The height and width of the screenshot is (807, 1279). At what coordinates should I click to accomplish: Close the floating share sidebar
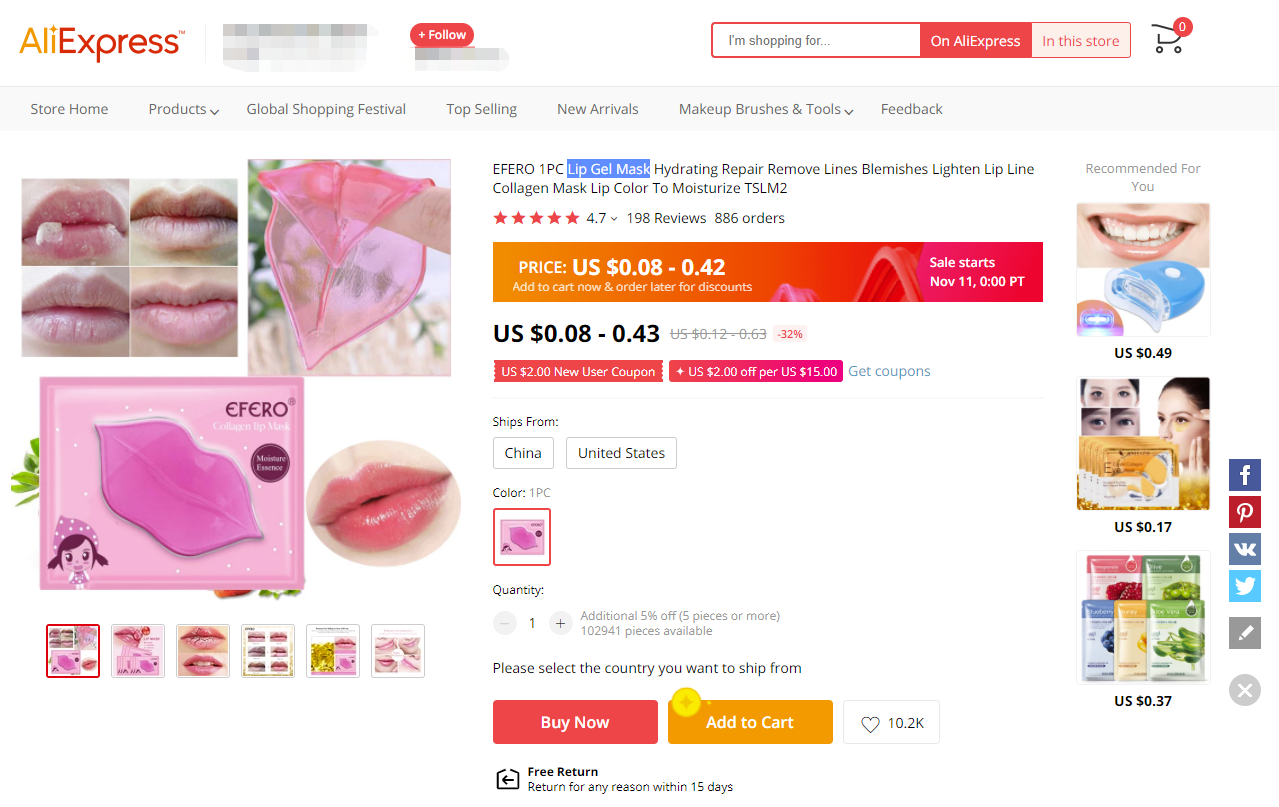[1245, 690]
